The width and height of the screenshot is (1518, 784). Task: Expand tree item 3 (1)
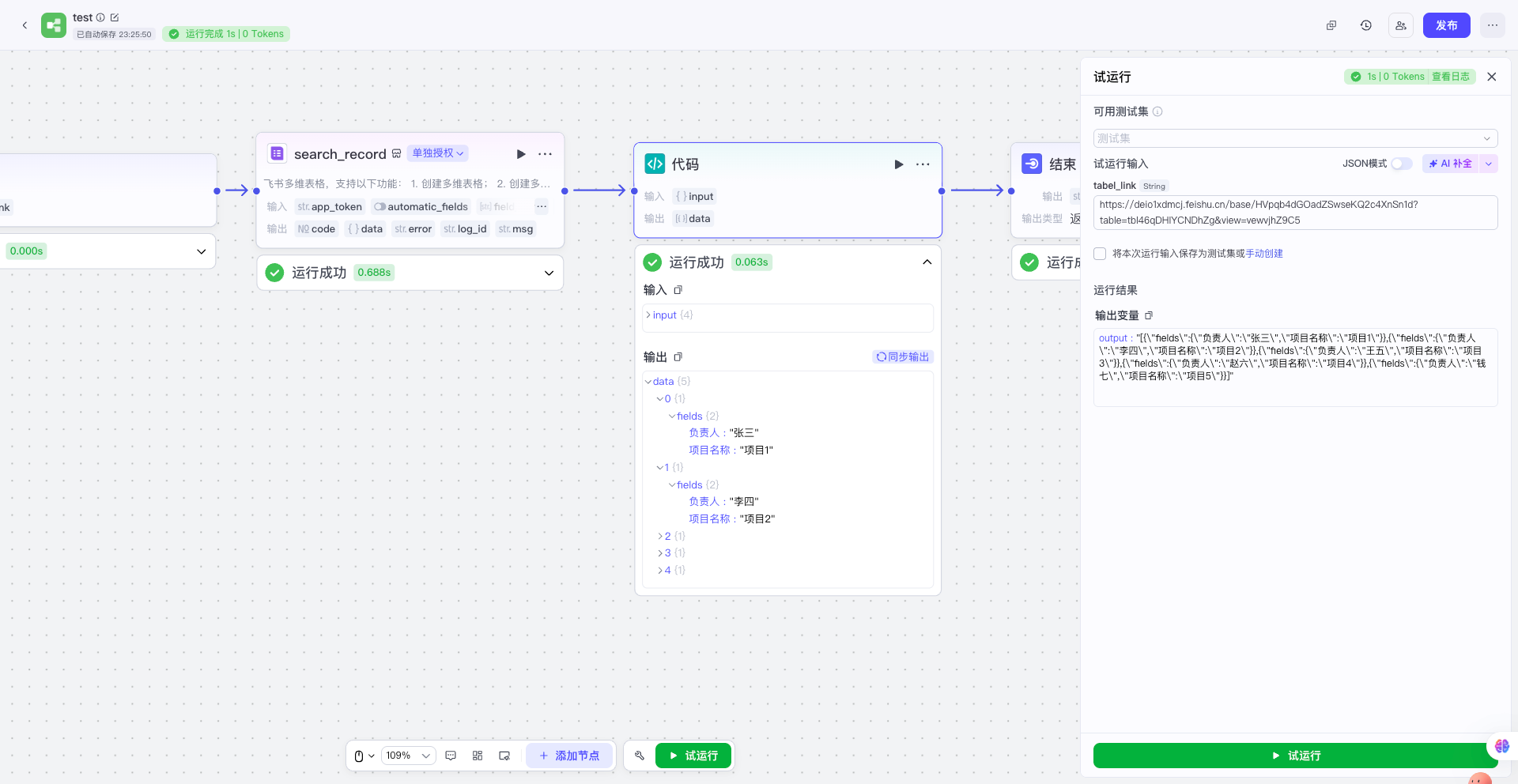(660, 553)
